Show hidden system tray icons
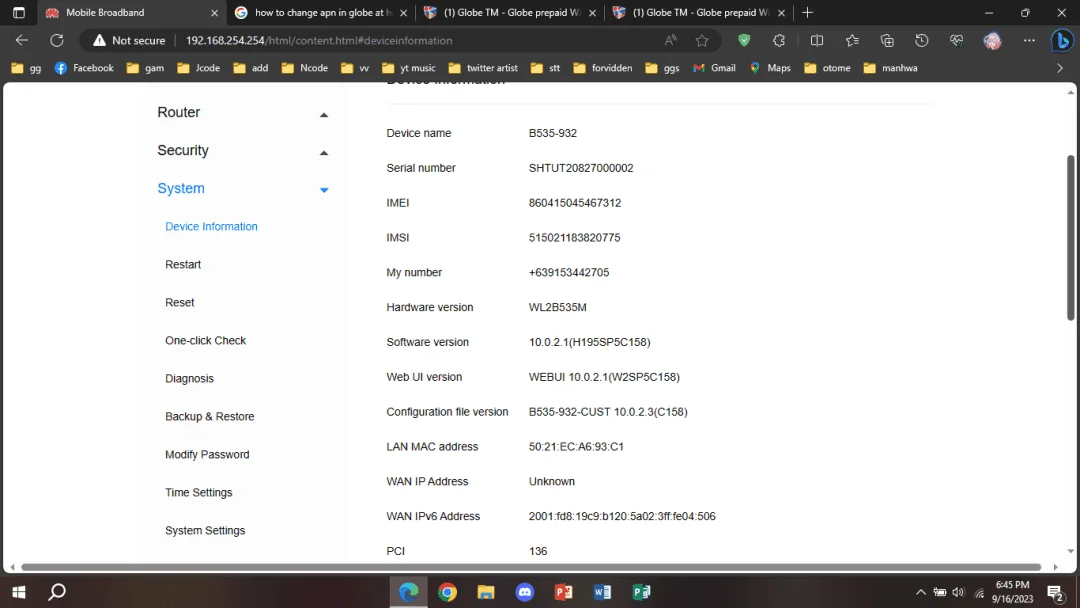This screenshot has height=608, width=1080. (920, 592)
